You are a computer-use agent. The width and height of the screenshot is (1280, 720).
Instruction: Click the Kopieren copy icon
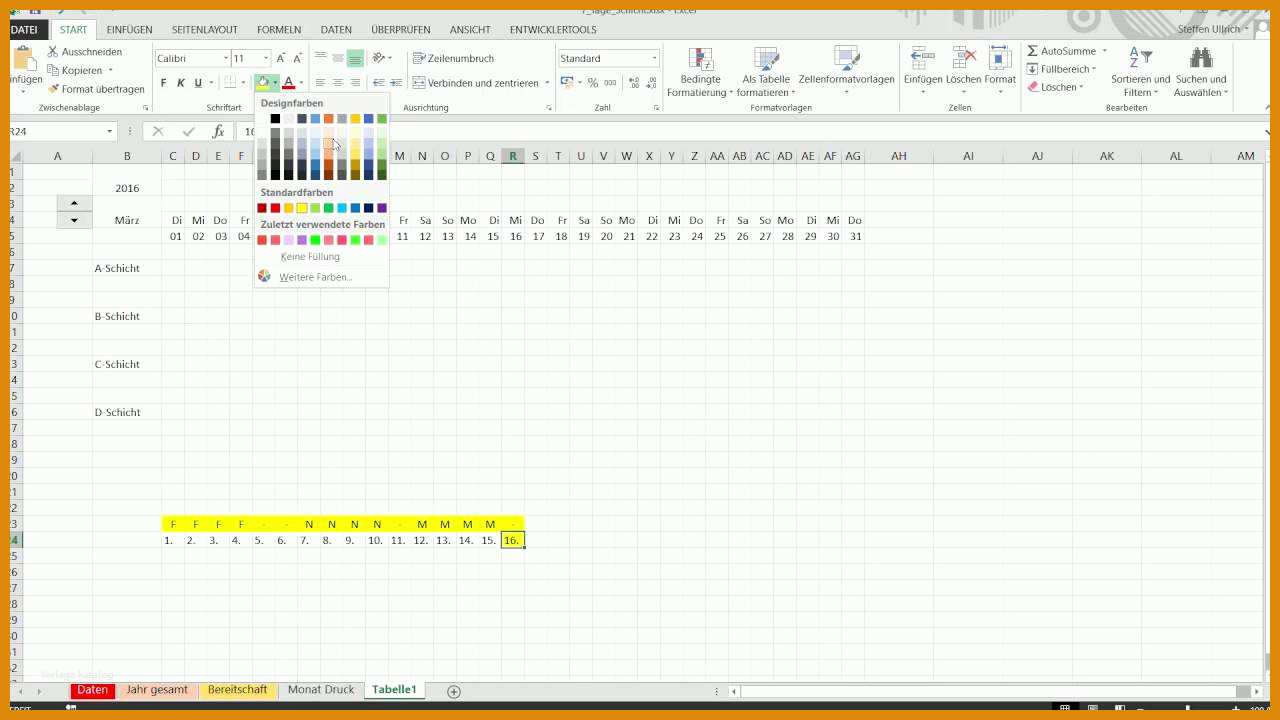pos(53,70)
